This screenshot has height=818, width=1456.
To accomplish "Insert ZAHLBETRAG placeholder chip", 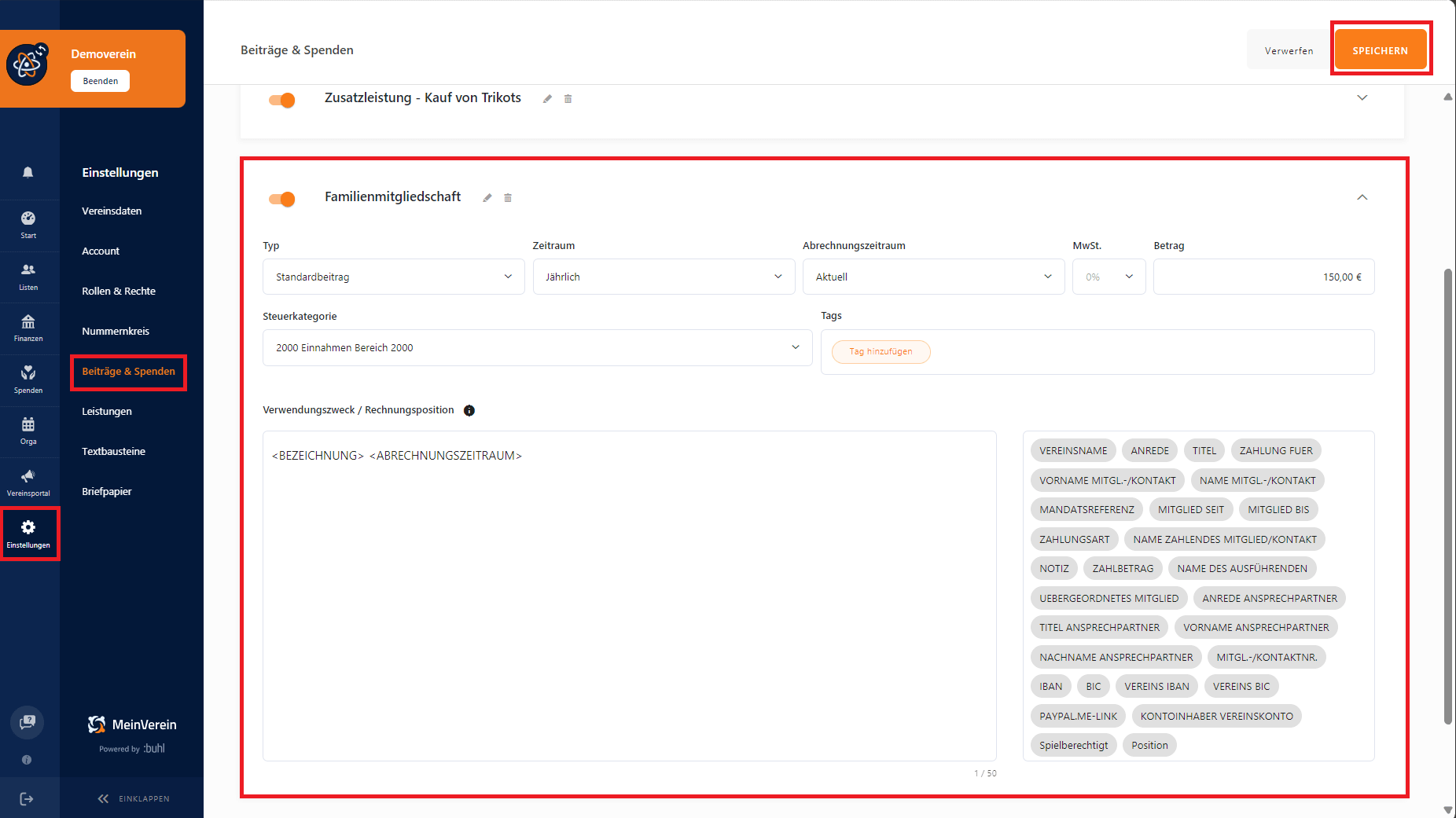I will 1123,568.
